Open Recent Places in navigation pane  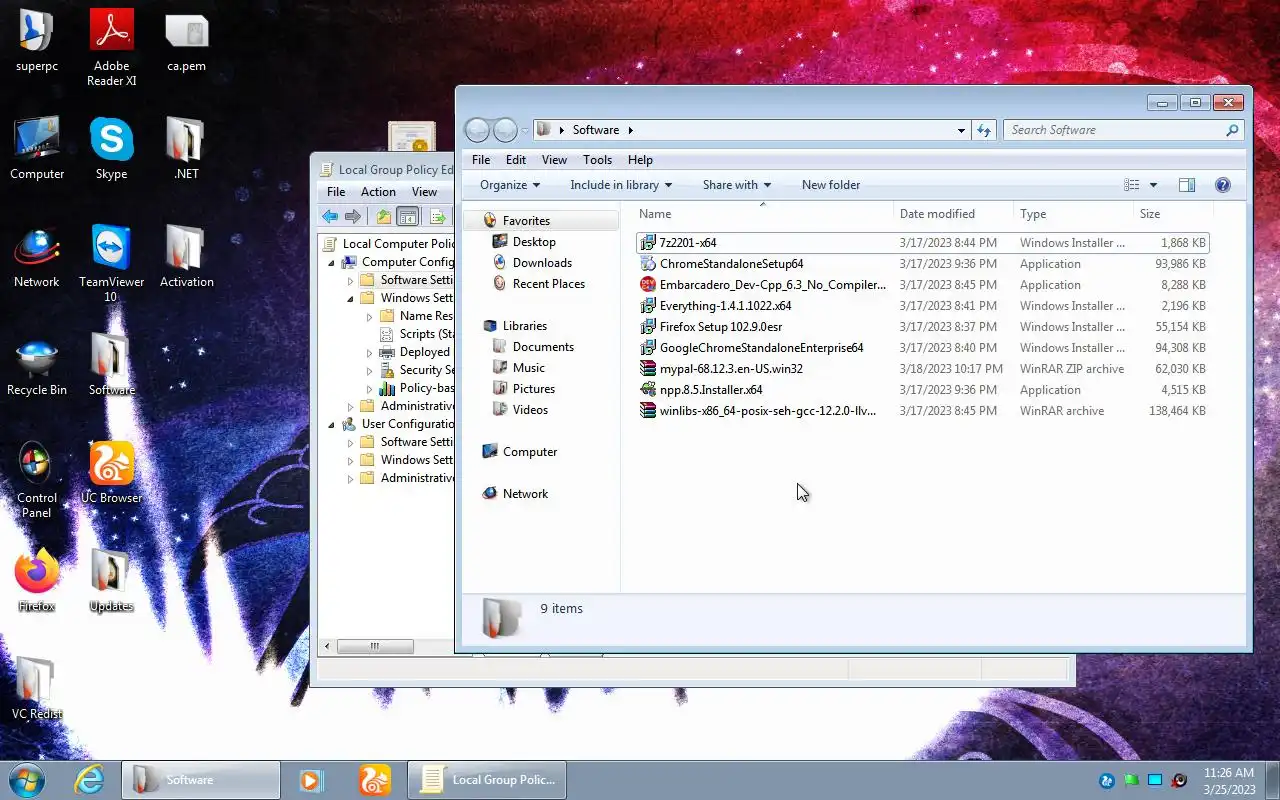(x=548, y=284)
